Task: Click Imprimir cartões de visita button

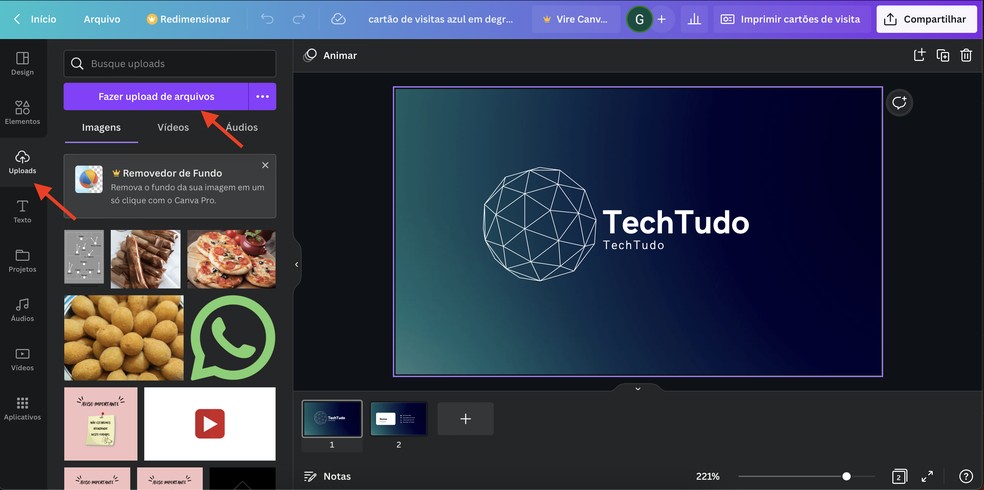Action: (x=790, y=19)
